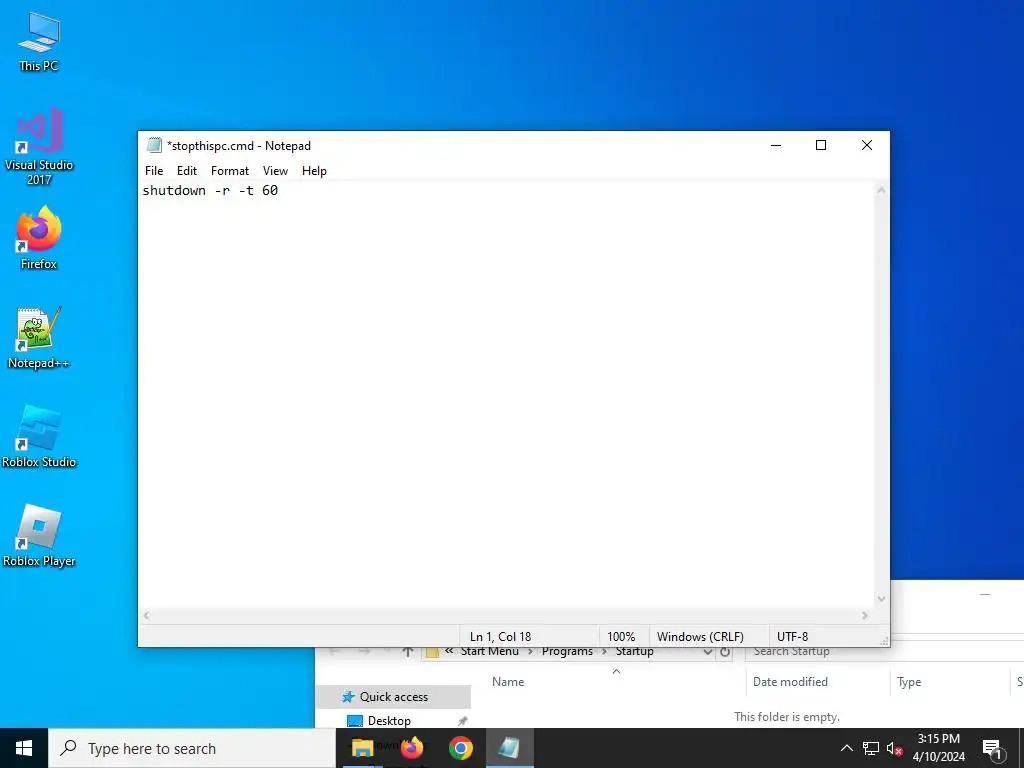Open the Notepad Edit menu

point(187,171)
